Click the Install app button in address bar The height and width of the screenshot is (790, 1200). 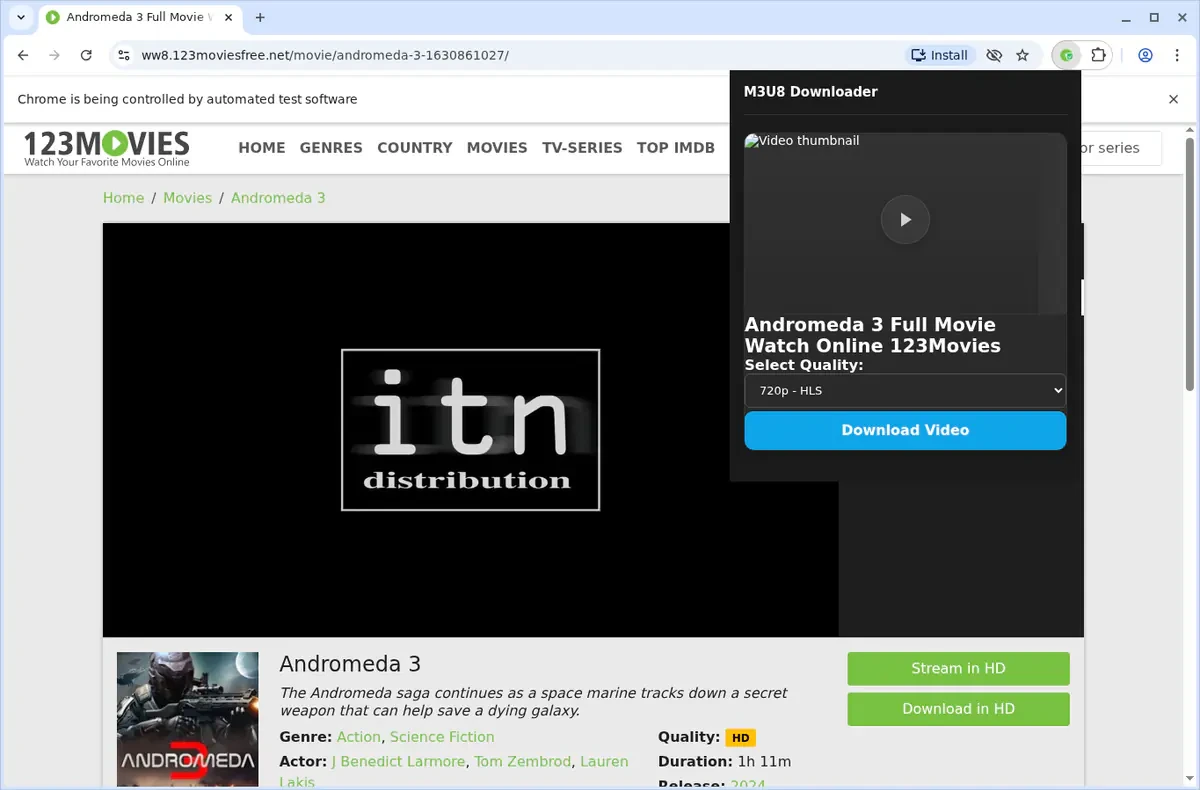(939, 55)
